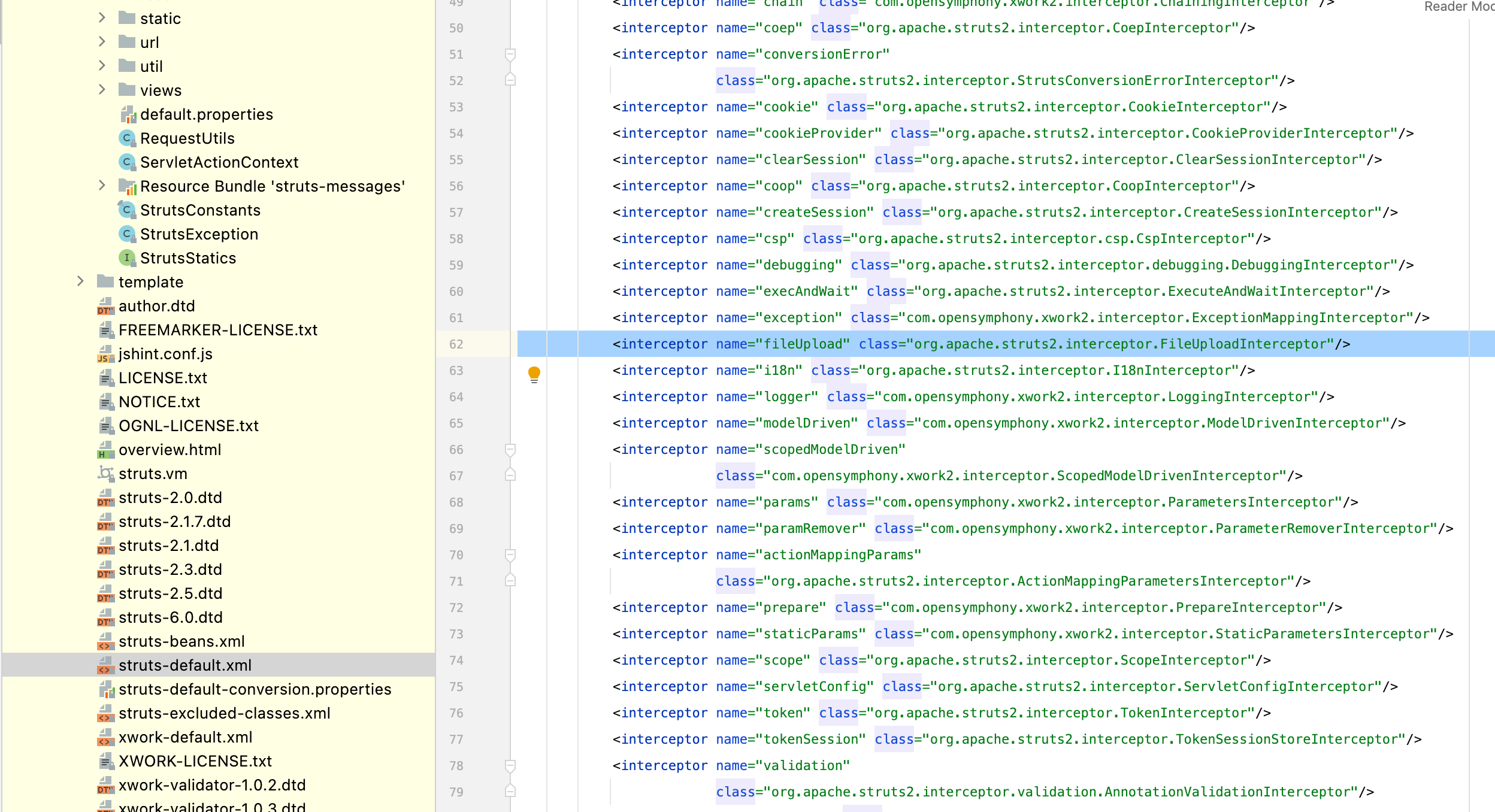Click the struts-beans.xml file icon

(x=105, y=642)
